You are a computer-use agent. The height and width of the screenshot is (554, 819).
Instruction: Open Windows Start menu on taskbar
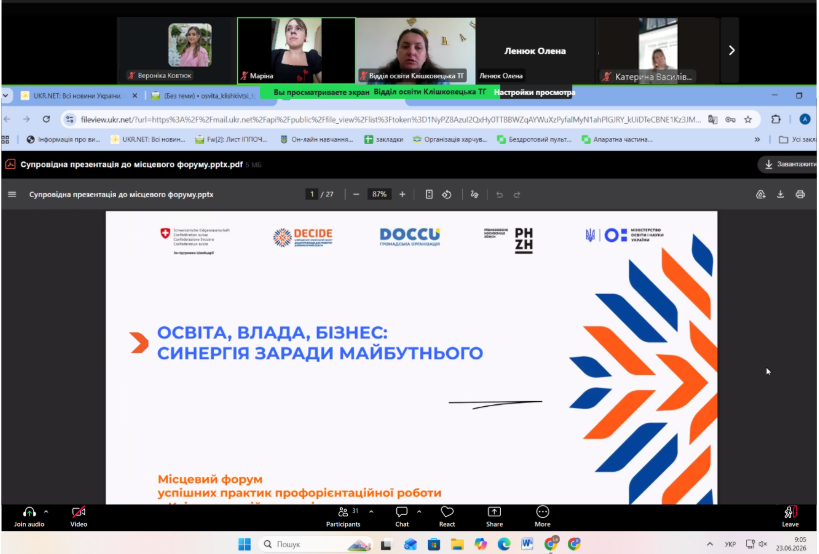(x=244, y=544)
